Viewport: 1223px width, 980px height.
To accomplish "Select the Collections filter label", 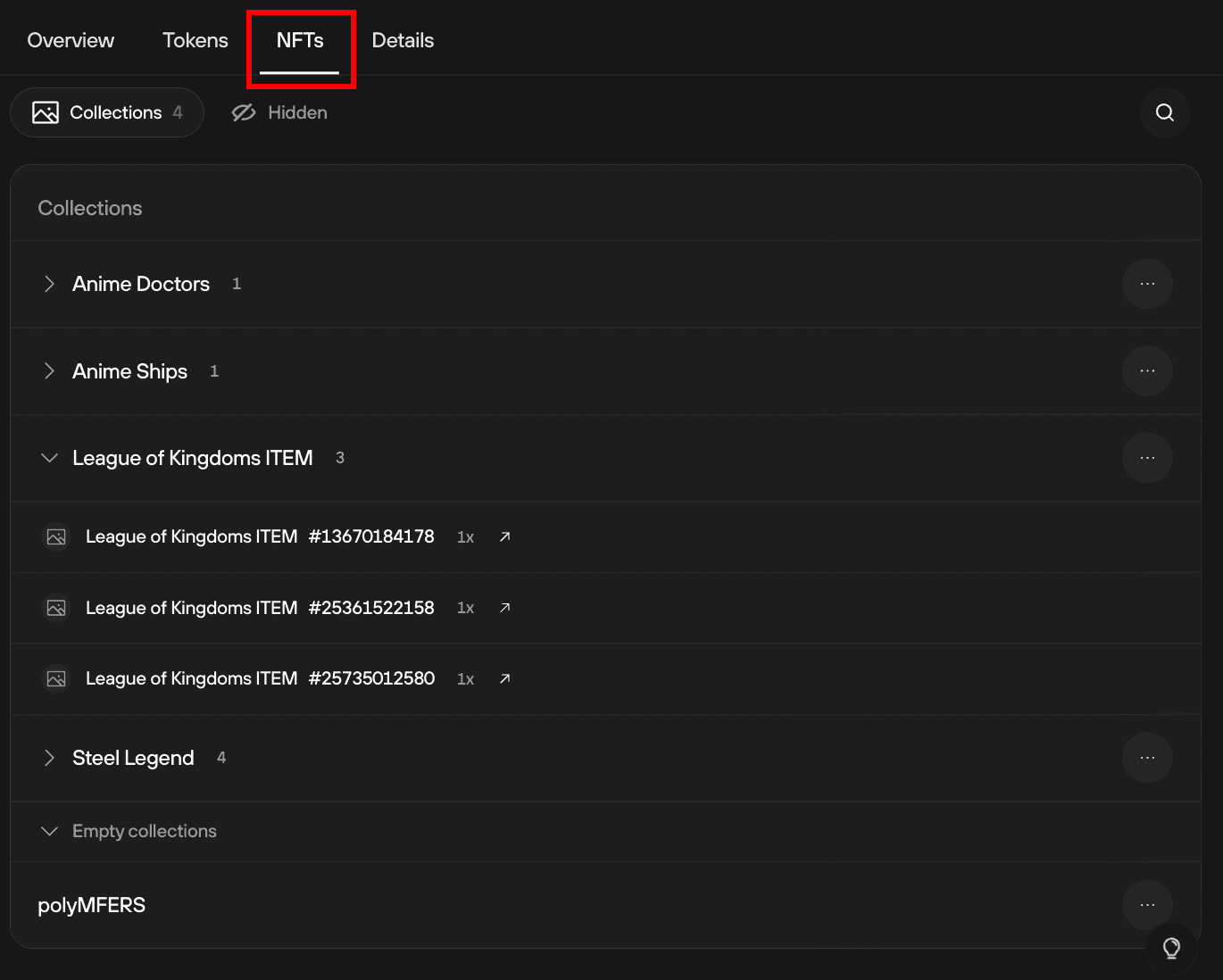I will point(116,112).
